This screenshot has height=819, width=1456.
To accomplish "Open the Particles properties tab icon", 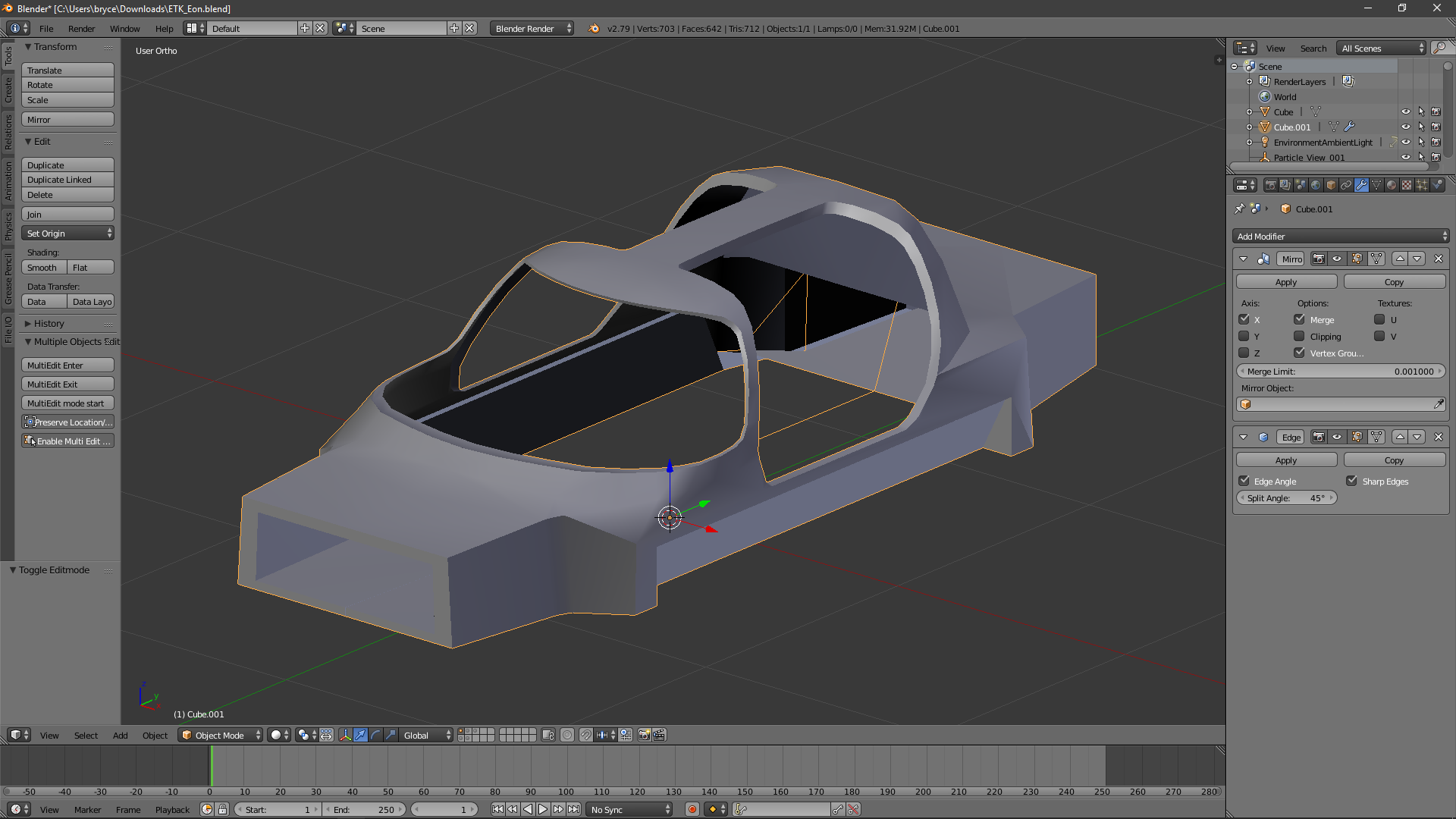I will 1422,185.
